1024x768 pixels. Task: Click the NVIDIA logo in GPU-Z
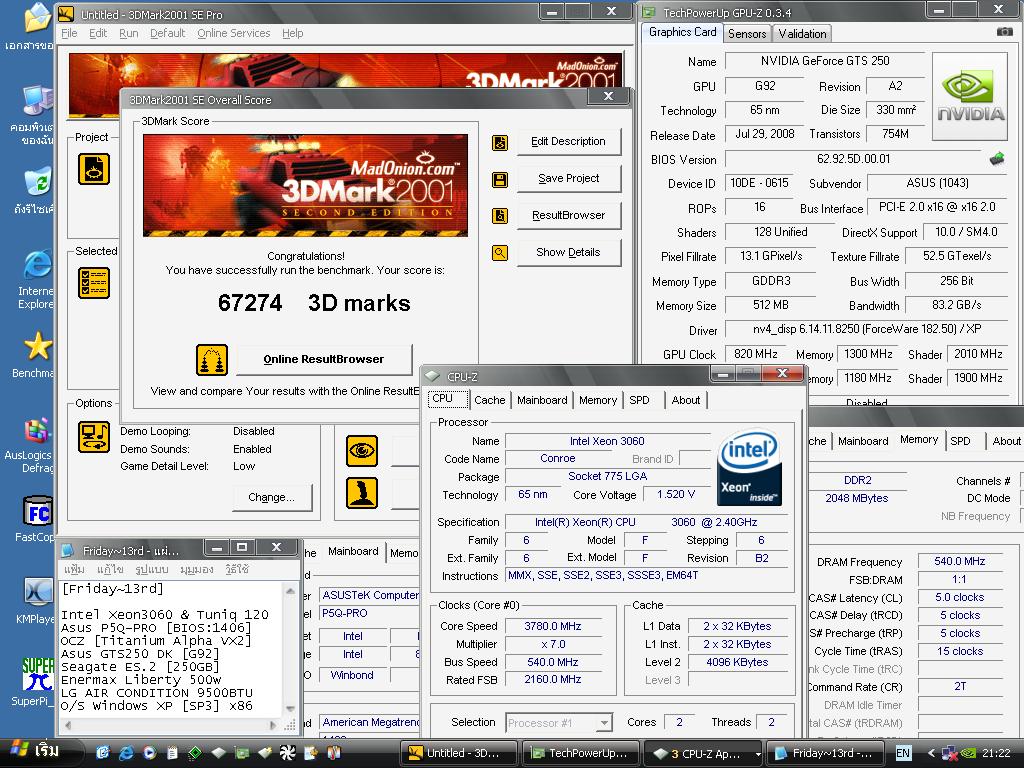(x=970, y=97)
